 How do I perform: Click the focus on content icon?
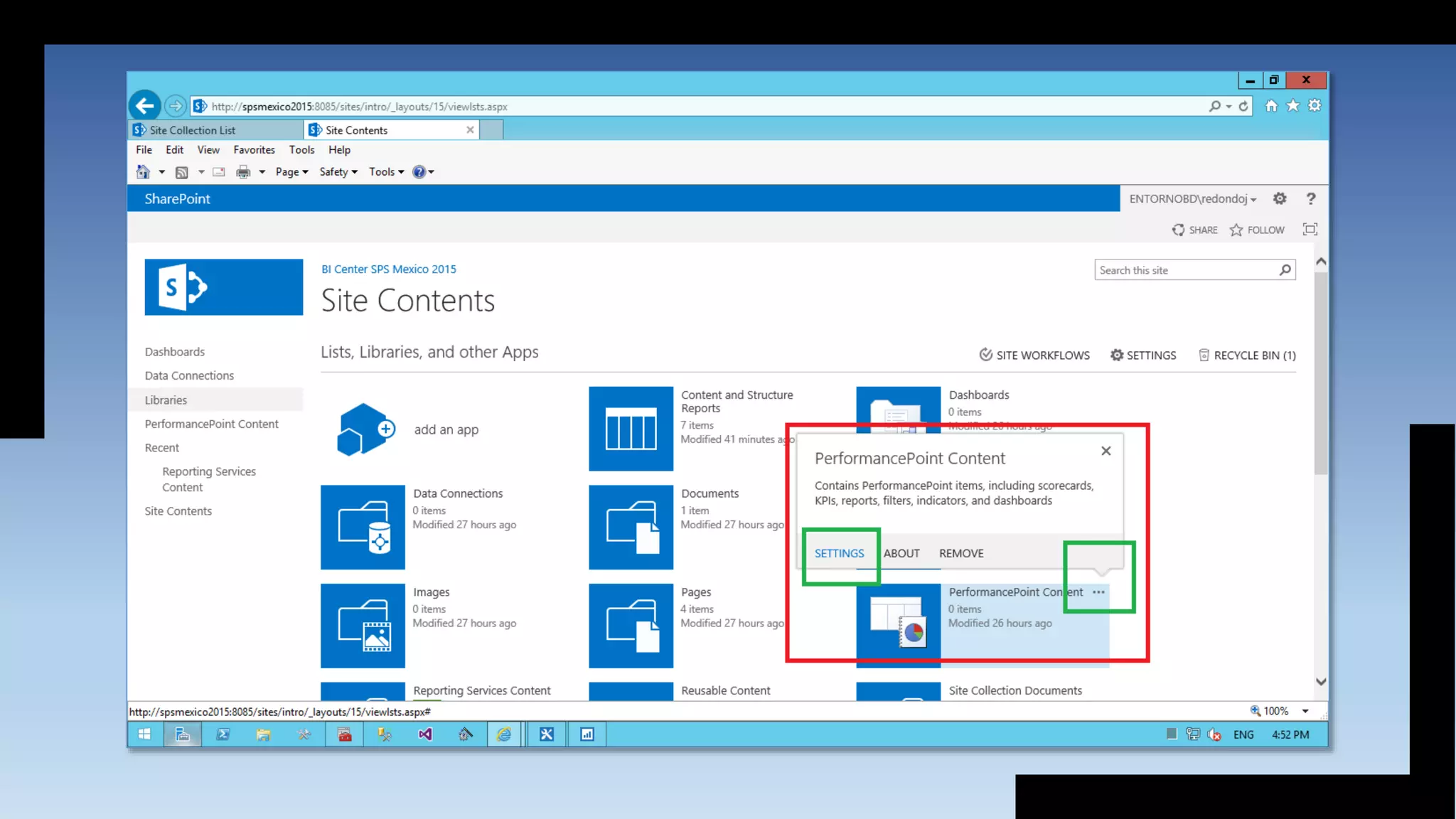tap(1310, 230)
